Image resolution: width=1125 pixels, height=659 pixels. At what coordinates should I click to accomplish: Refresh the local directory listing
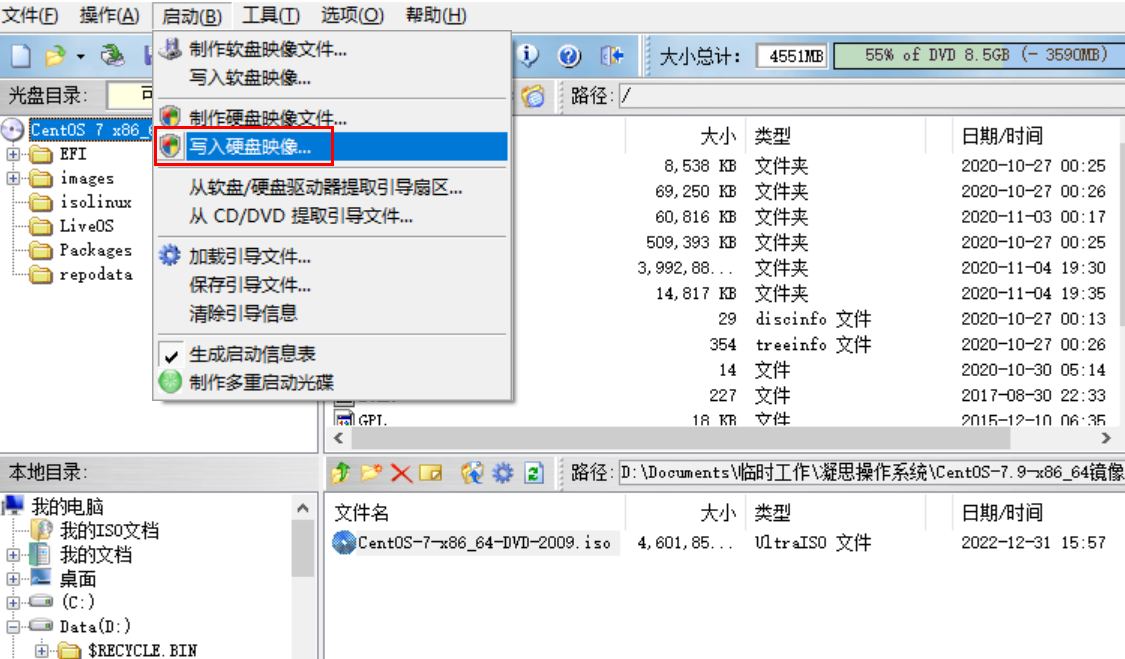point(534,474)
